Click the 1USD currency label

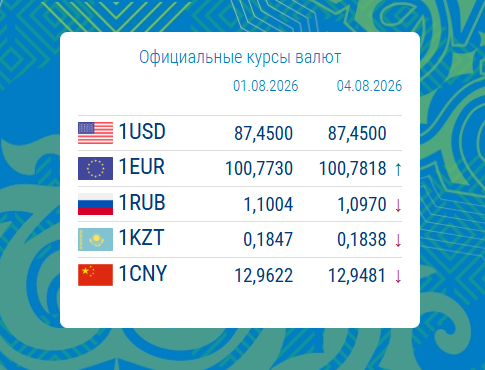click(142, 131)
